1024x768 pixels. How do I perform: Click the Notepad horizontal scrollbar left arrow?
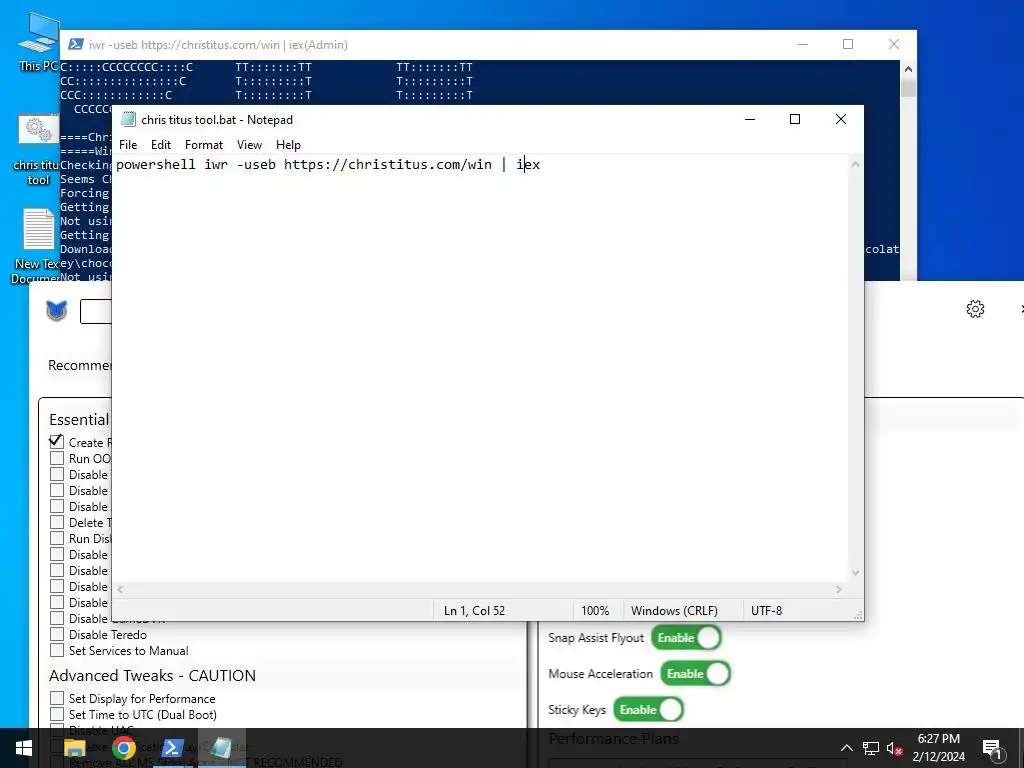[x=120, y=589]
